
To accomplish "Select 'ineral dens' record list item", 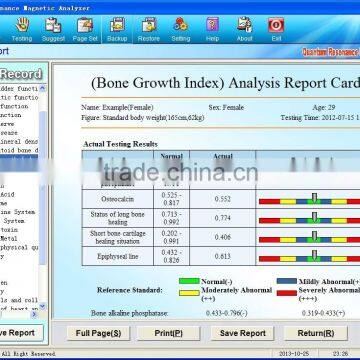I will point(19,142).
